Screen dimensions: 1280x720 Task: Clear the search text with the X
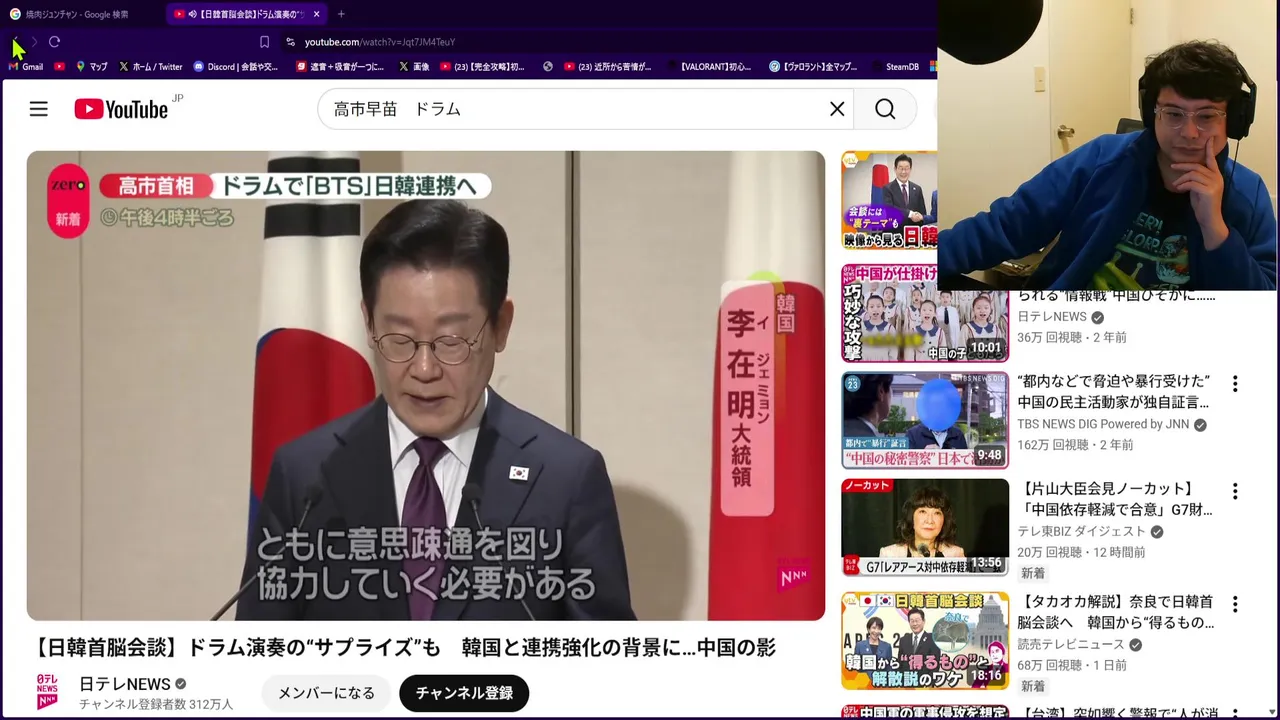(x=837, y=109)
